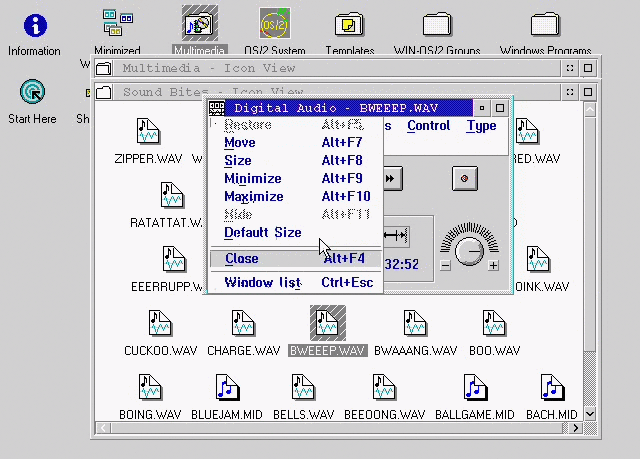Select the wave file icon above RED.WAV
The height and width of the screenshot is (459, 640).
[527, 131]
